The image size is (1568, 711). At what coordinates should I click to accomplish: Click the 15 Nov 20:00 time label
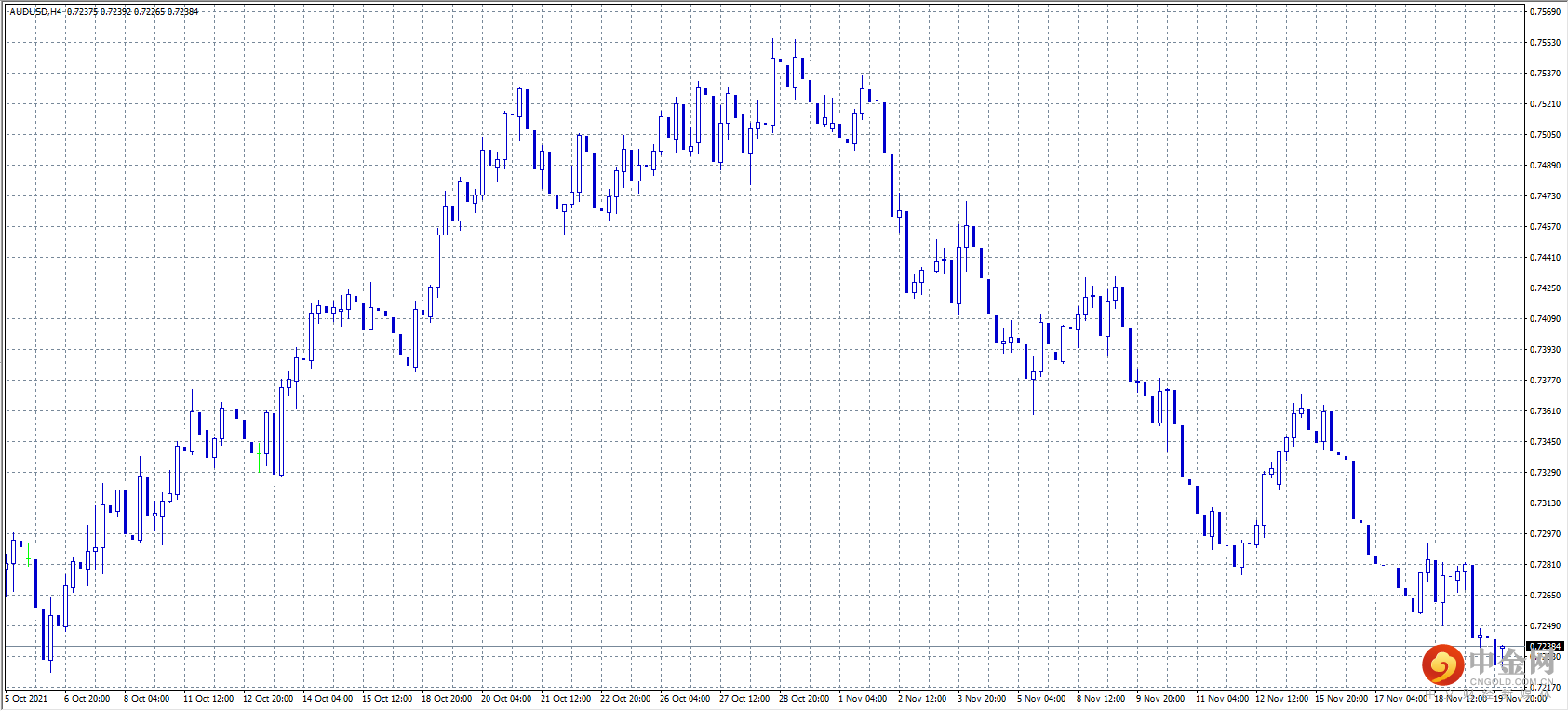click(1341, 699)
